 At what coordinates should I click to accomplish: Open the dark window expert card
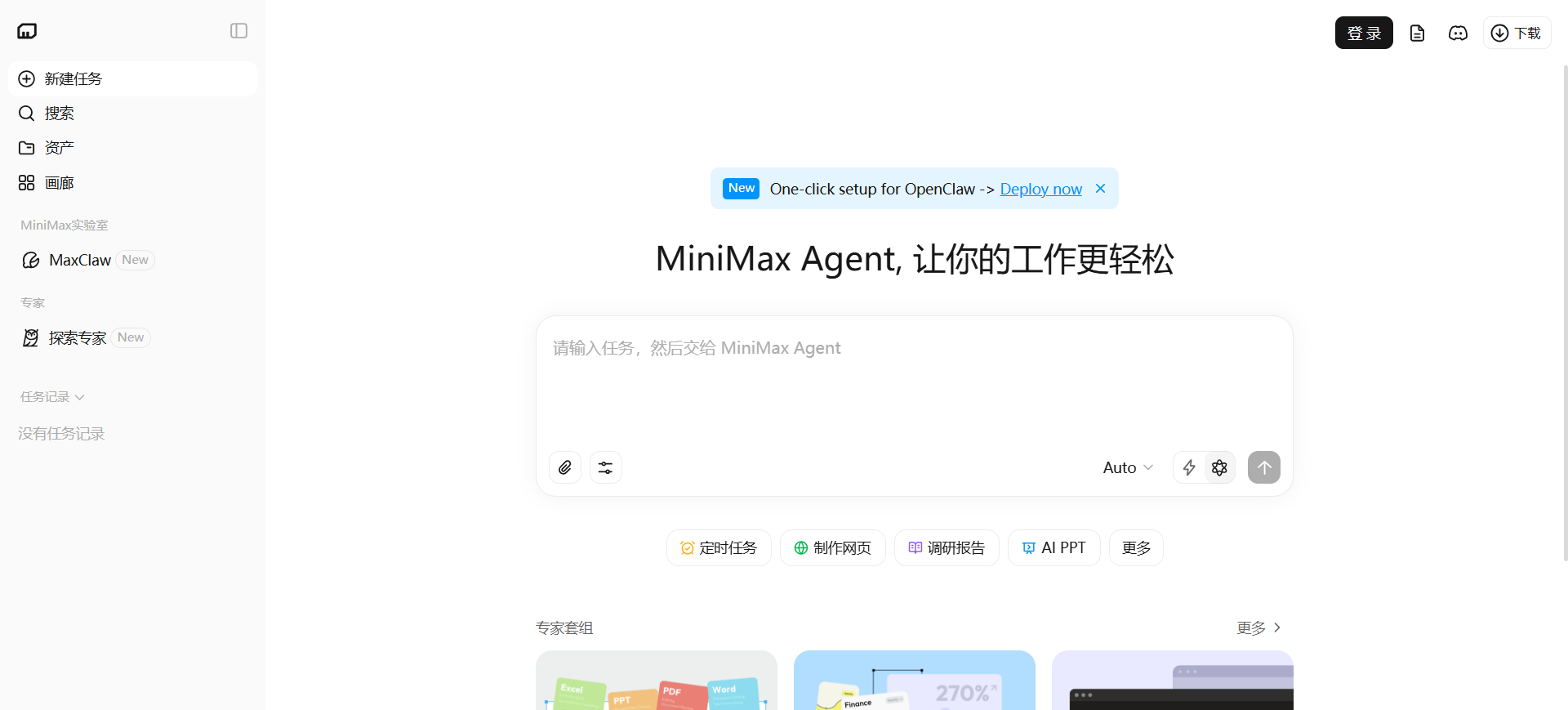click(1173, 680)
